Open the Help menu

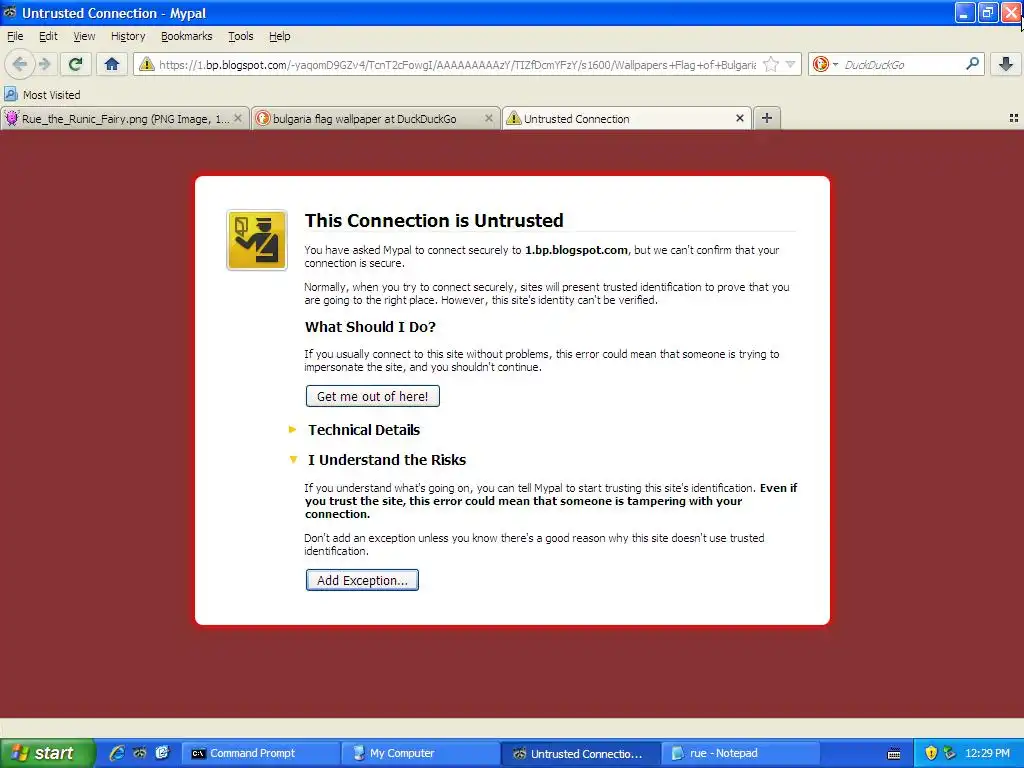click(280, 36)
